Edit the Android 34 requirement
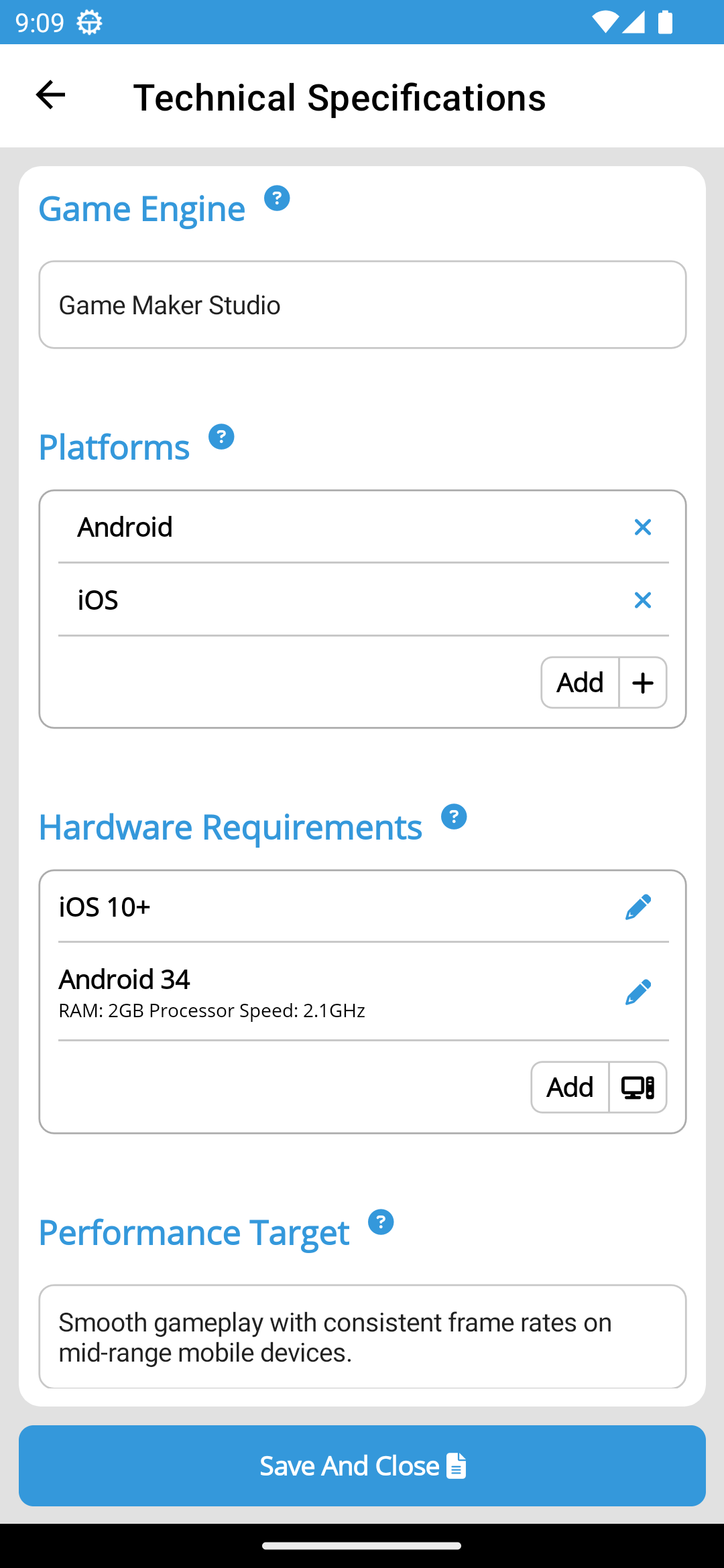This screenshot has height=1568, width=724. [x=638, y=992]
